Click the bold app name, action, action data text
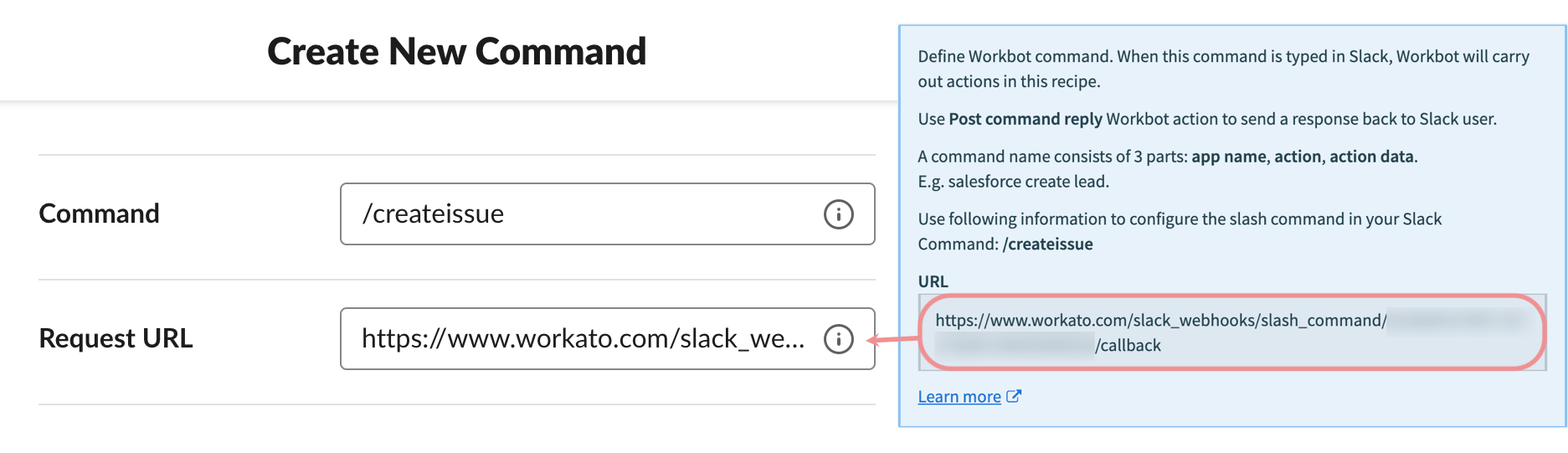The width and height of the screenshot is (1568, 453). (1303, 157)
